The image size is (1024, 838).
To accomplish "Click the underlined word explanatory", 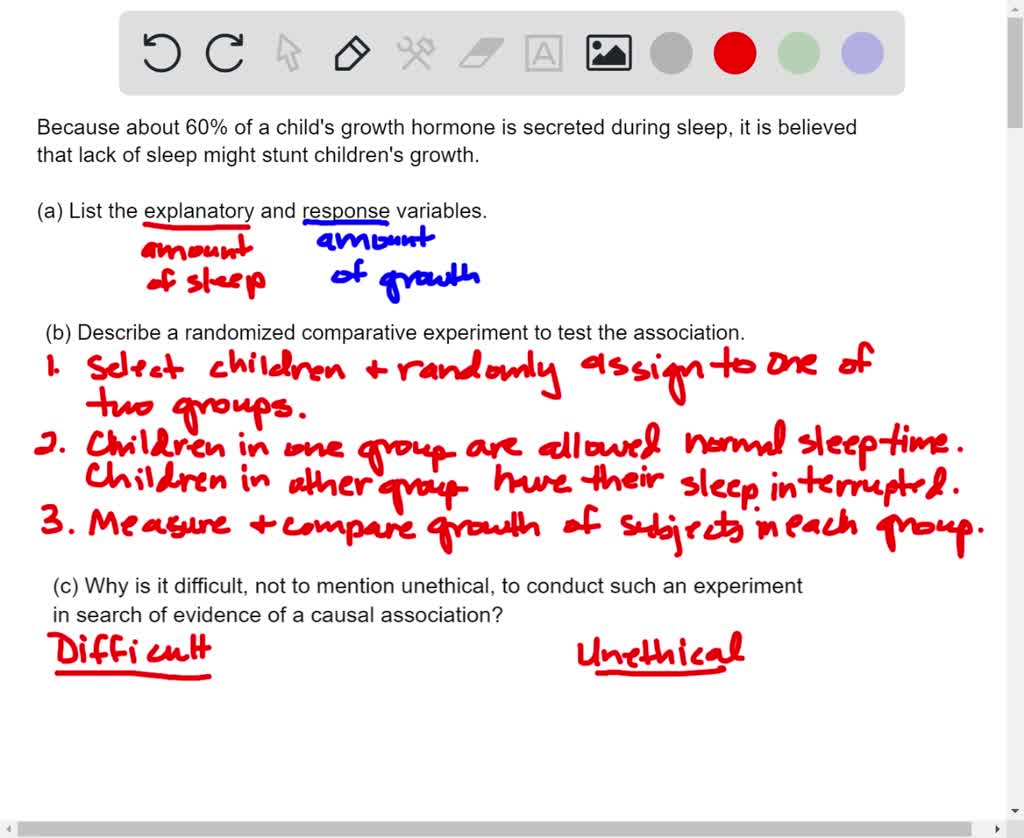I will pyautogui.click(x=198, y=211).
